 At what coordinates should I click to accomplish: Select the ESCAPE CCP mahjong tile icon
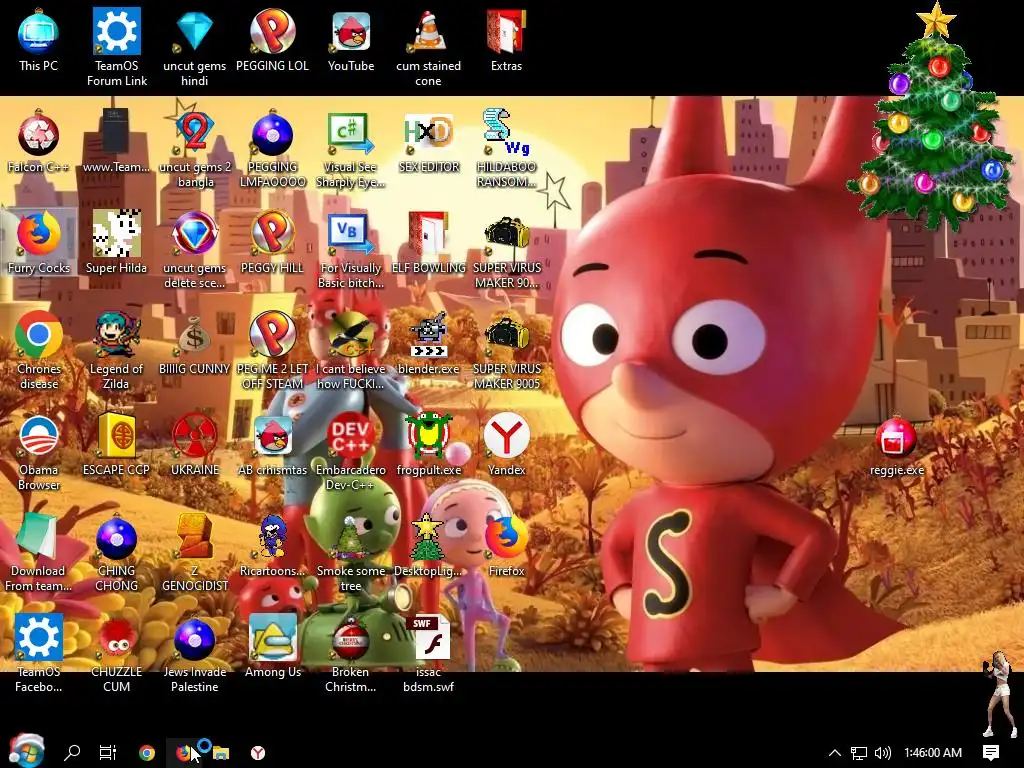[116, 444]
